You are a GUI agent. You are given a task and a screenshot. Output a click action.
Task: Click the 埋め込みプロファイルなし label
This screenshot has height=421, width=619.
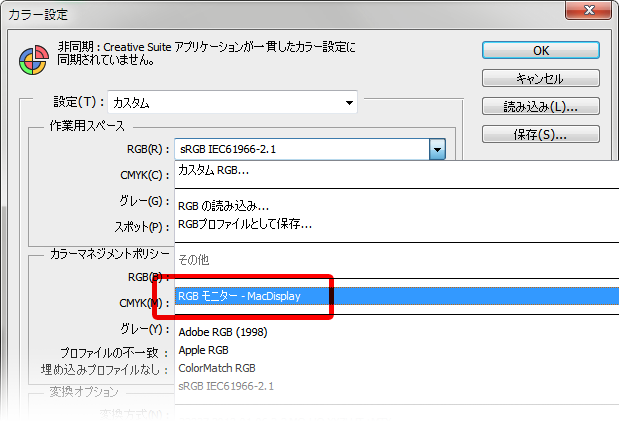point(104,370)
